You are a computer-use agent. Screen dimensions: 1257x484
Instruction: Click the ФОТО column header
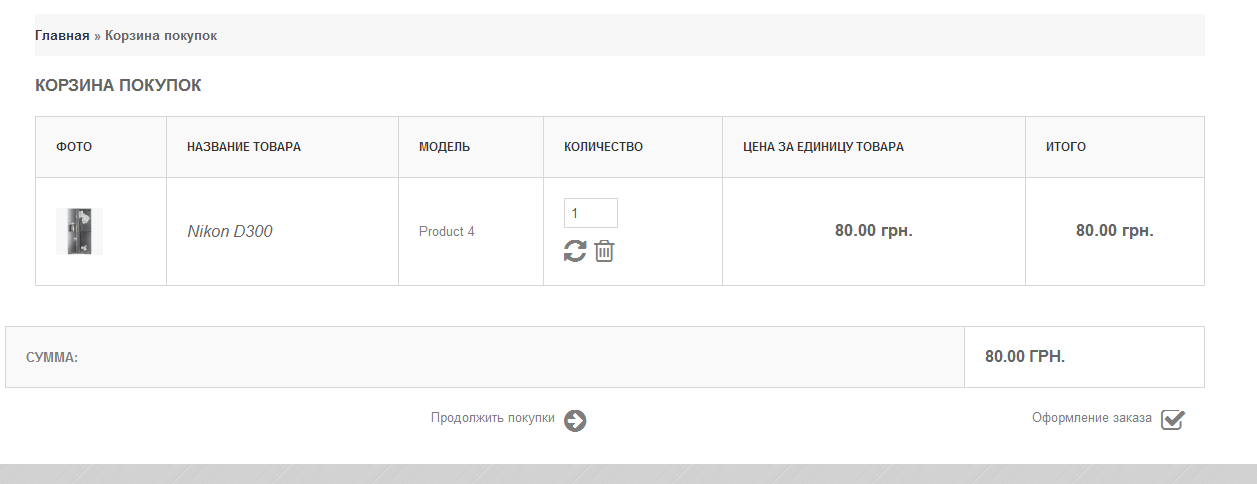click(x=74, y=147)
